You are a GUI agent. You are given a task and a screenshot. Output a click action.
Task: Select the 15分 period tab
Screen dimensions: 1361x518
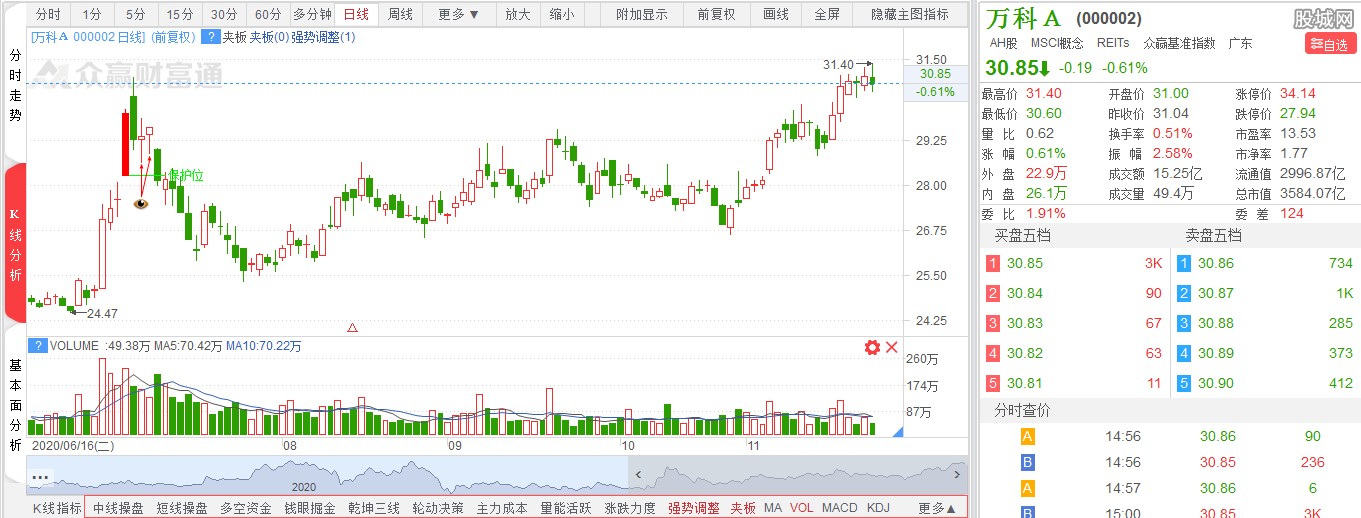(180, 15)
